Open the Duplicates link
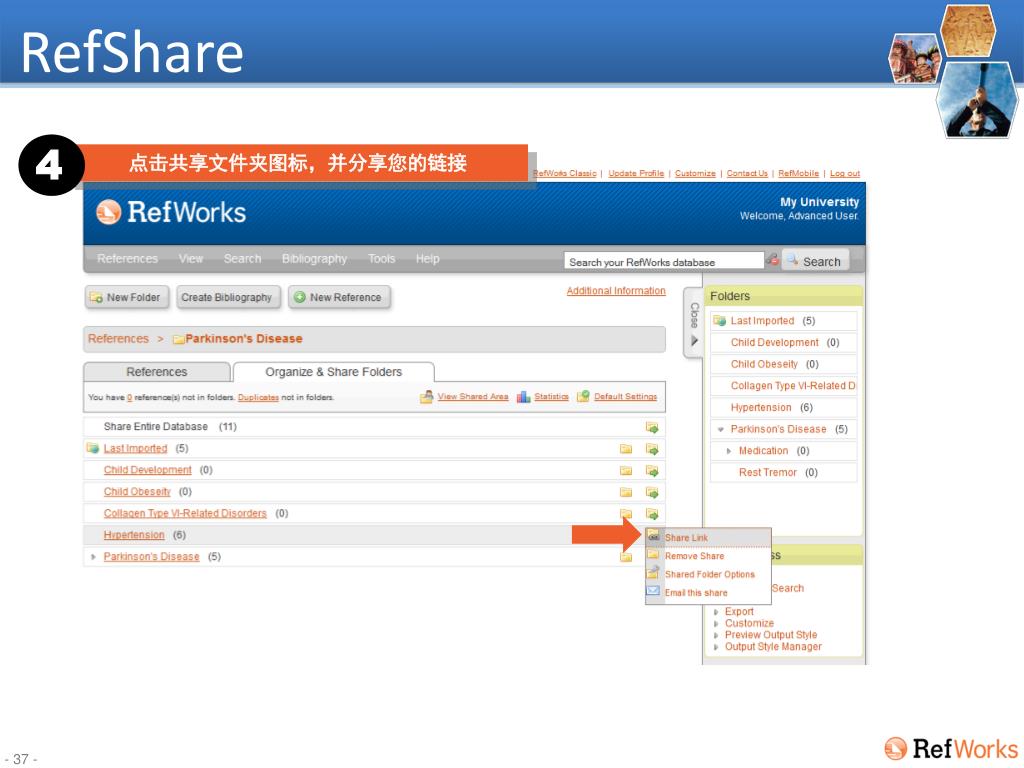Viewport: 1024px width, 768px height. click(258, 397)
